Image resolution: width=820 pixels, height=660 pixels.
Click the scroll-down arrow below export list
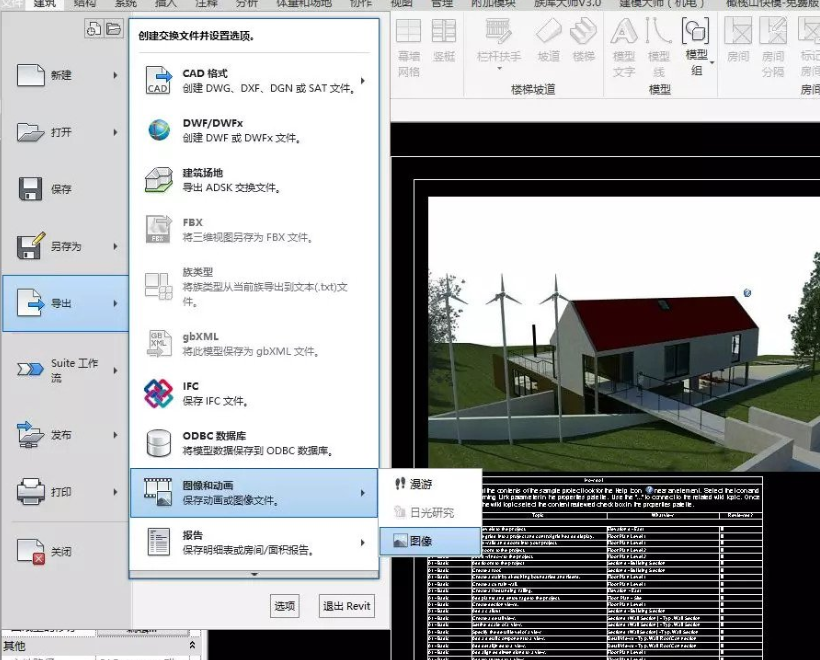[x=254, y=574]
